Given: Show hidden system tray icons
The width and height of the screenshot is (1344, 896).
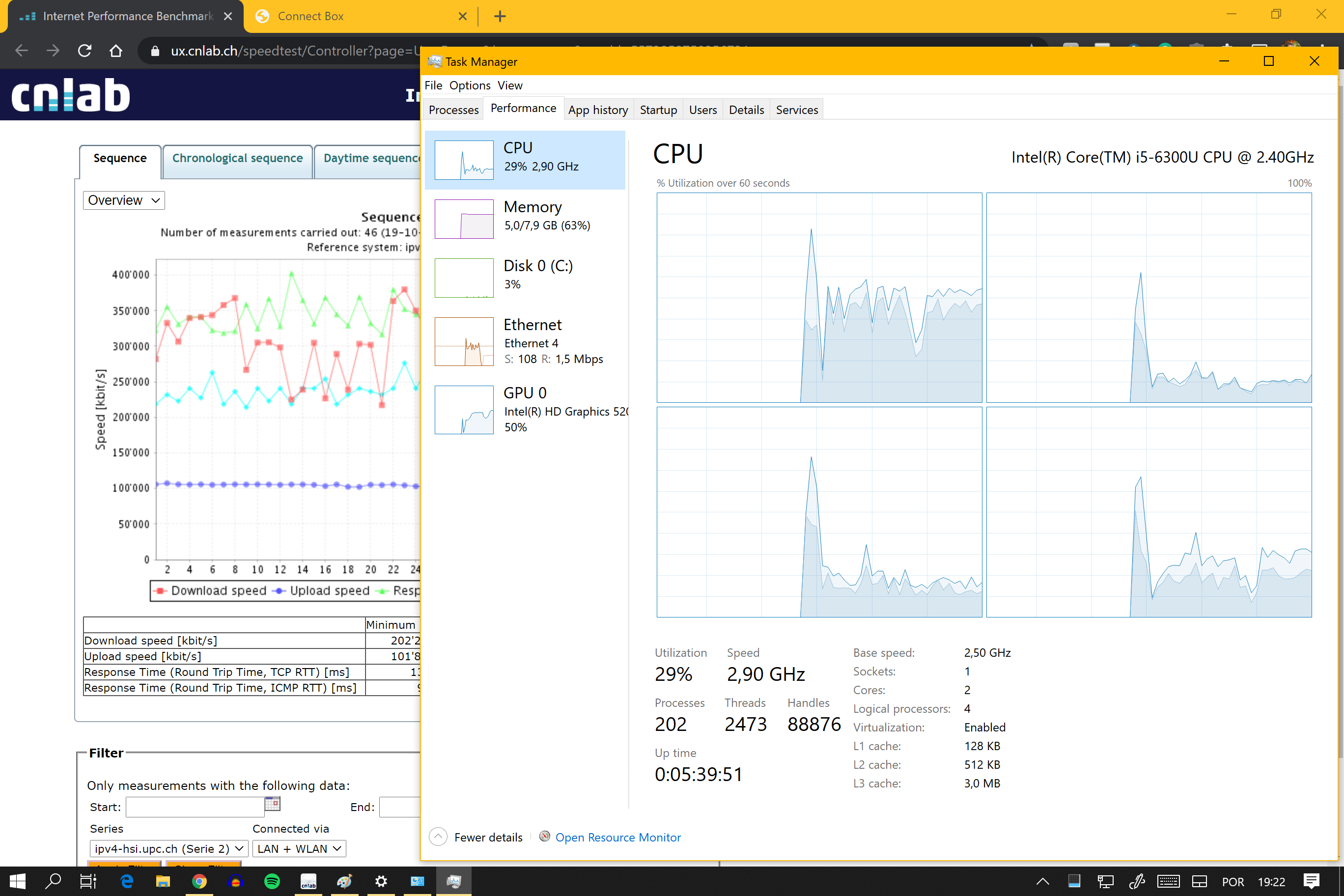Looking at the screenshot, I should pos(1042,881).
